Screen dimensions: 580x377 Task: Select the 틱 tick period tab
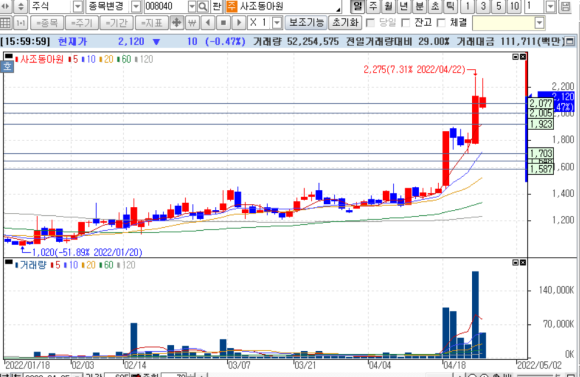pos(450,6)
